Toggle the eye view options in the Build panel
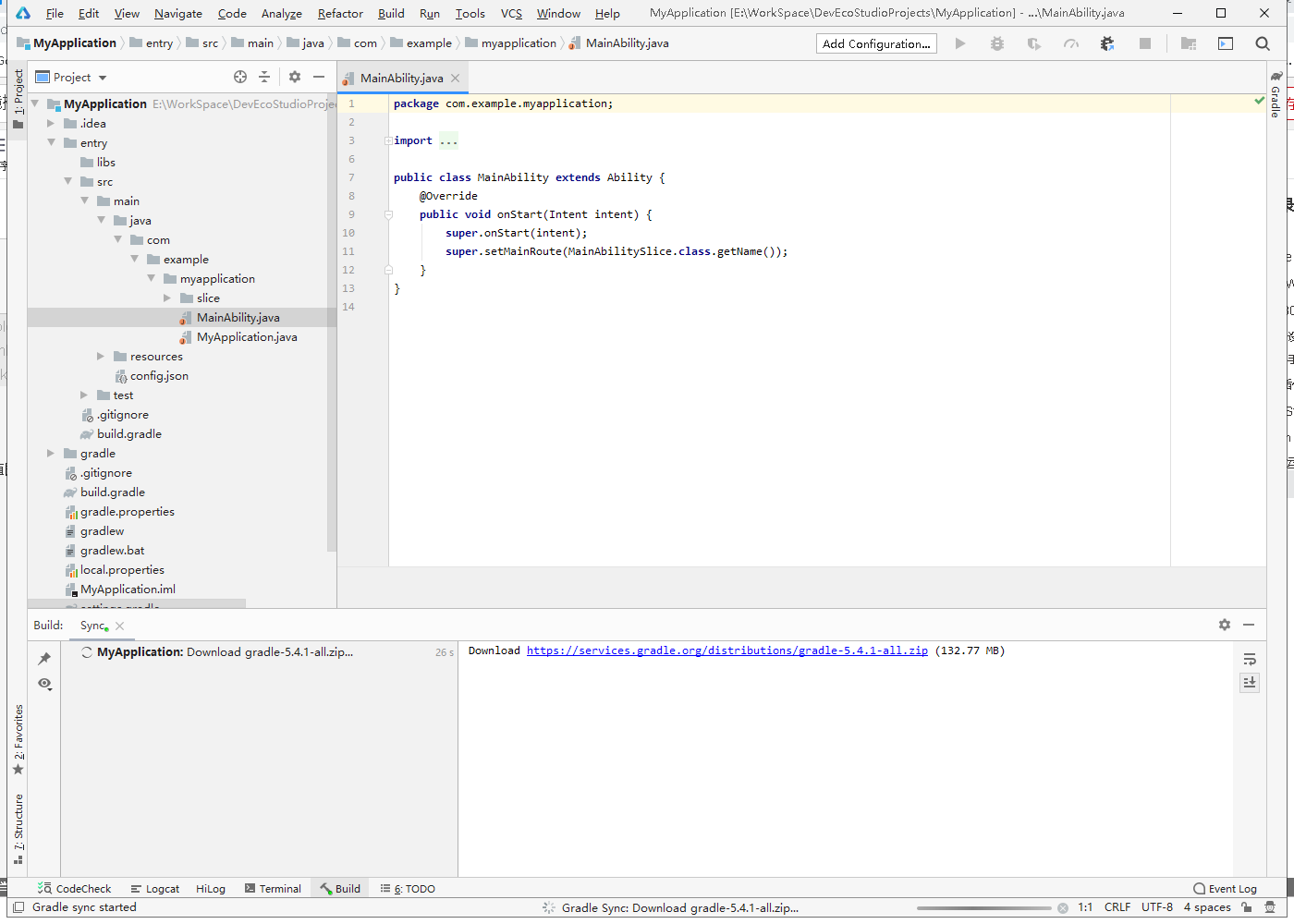This screenshot has height=924, width=1294. tap(44, 684)
